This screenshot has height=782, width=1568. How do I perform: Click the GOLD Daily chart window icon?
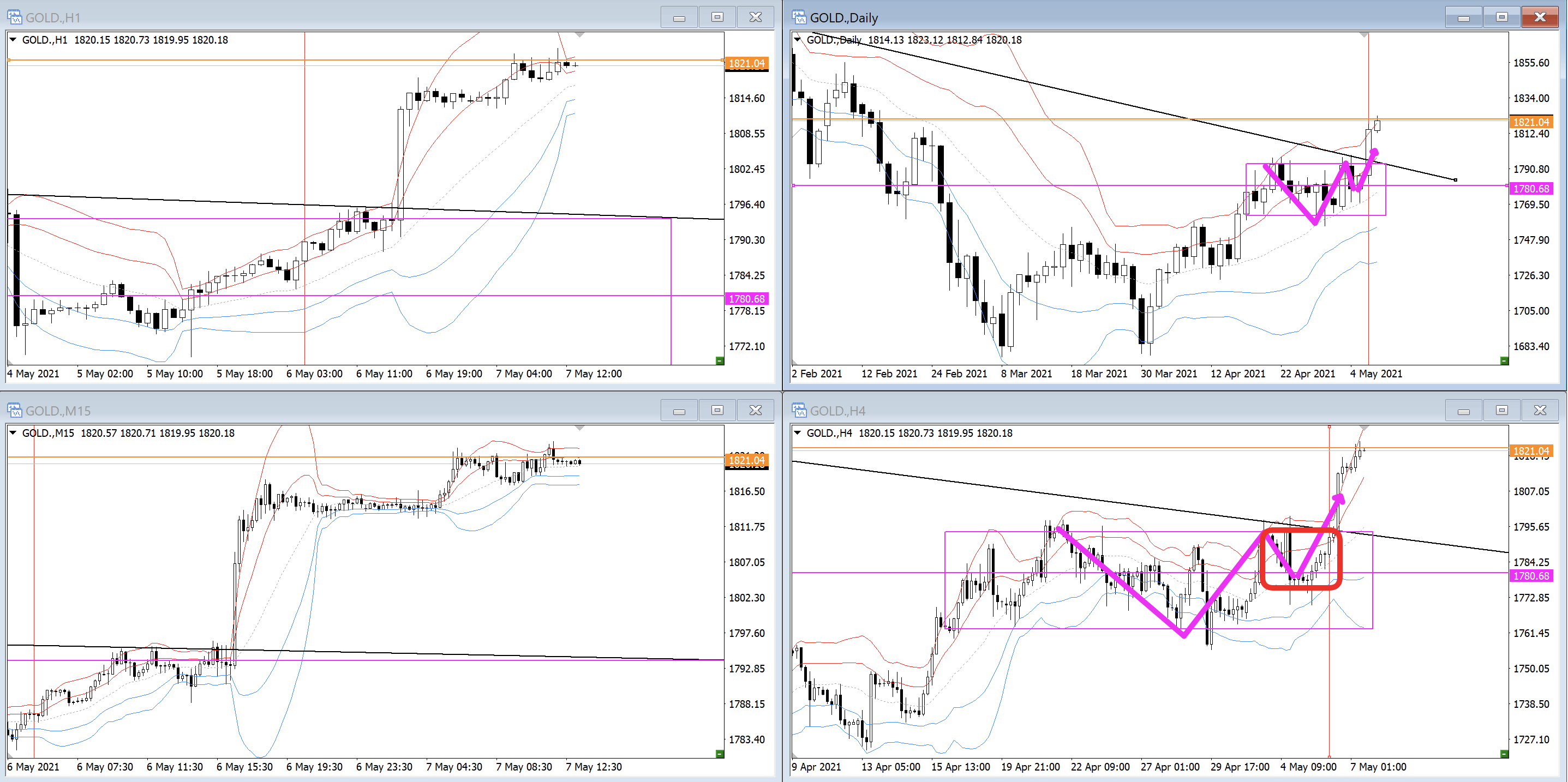pyautogui.click(x=799, y=16)
